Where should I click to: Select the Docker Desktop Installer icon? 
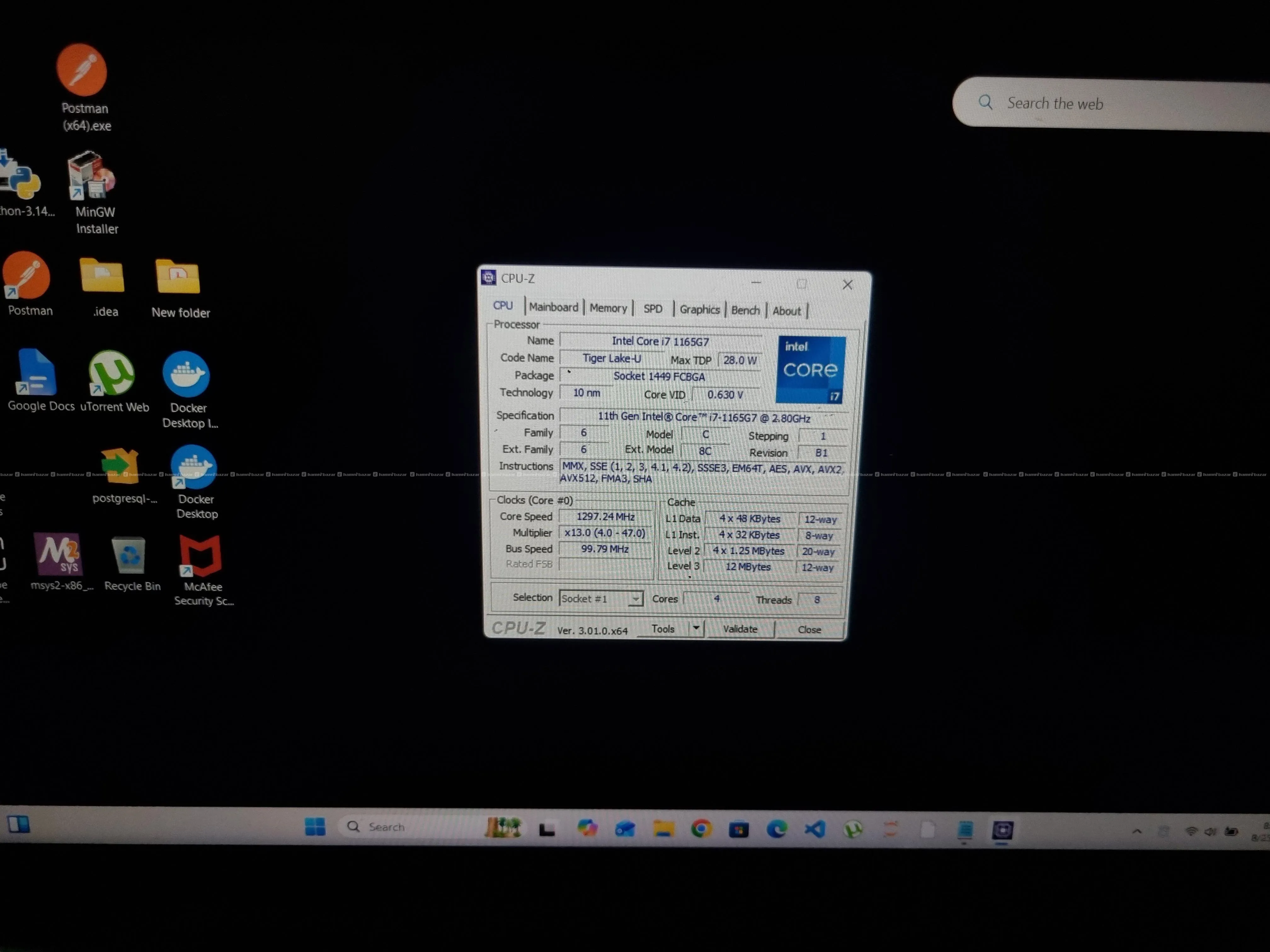pyautogui.click(x=188, y=390)
